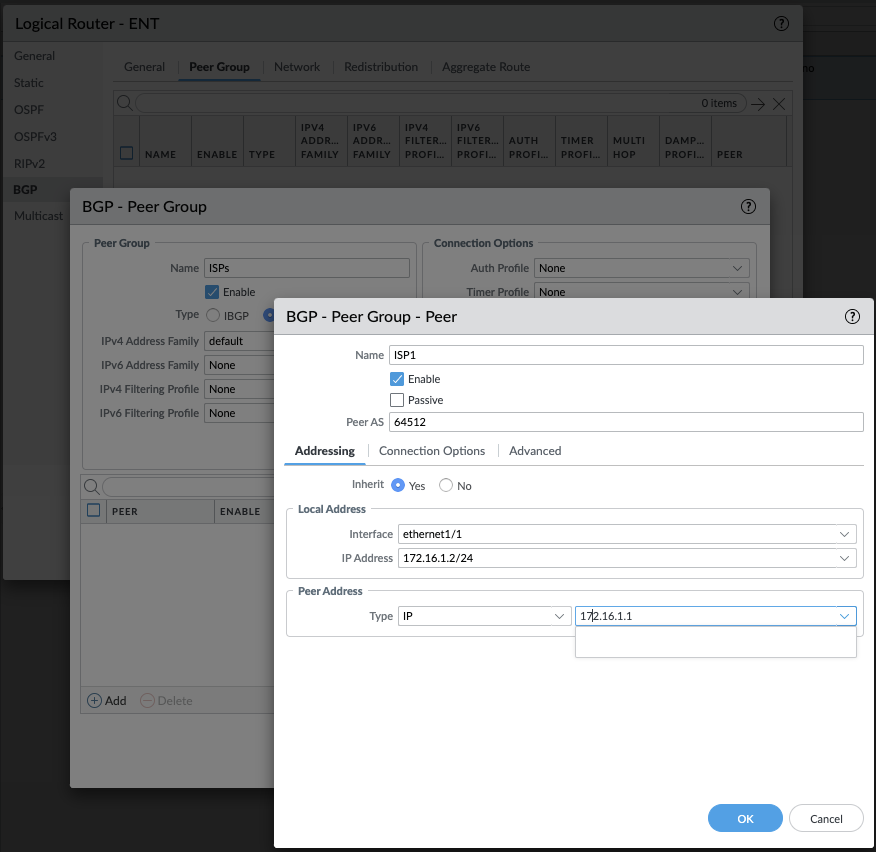Select No for Inherit option
876x852 pixels.
coord(446,485)
